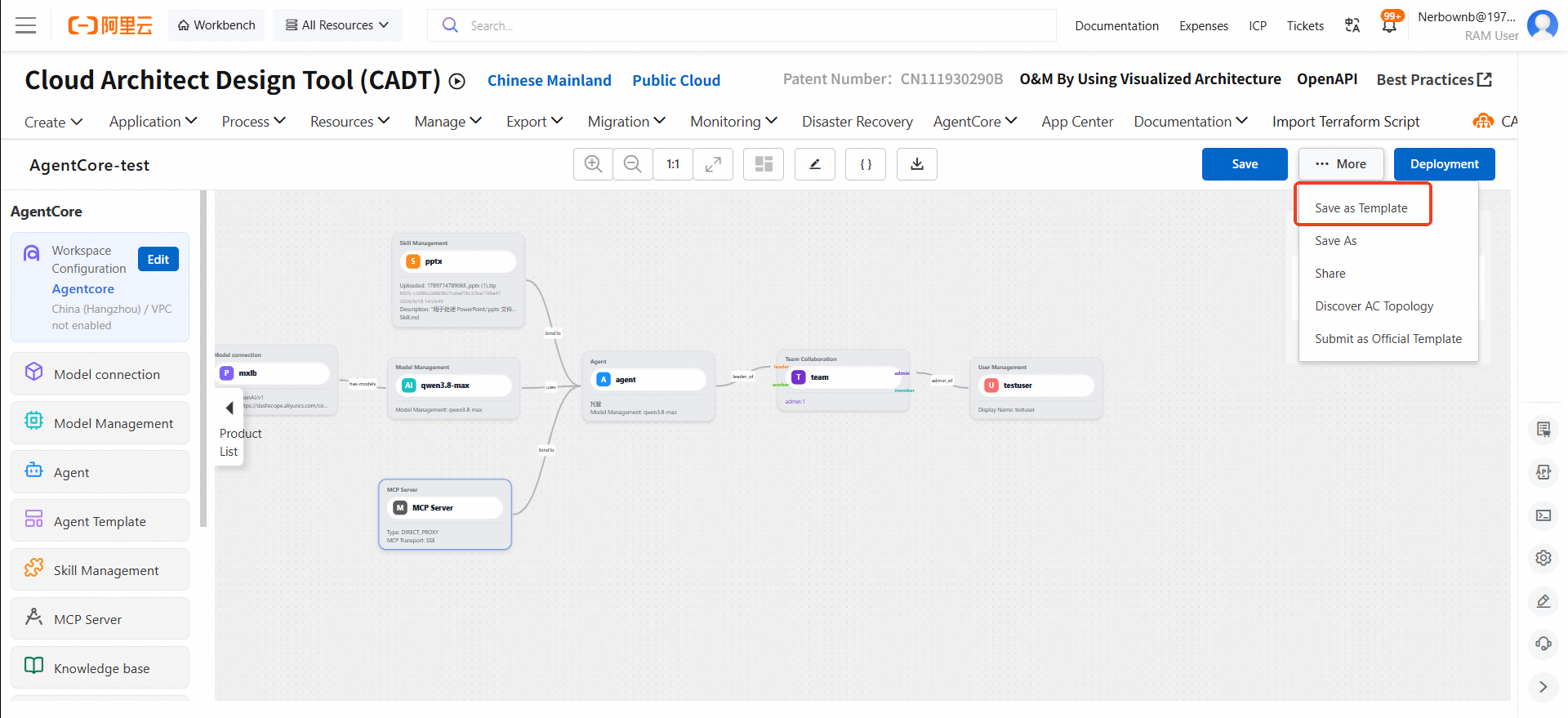Open Import Terraform Script

(x=1346, y=122)
